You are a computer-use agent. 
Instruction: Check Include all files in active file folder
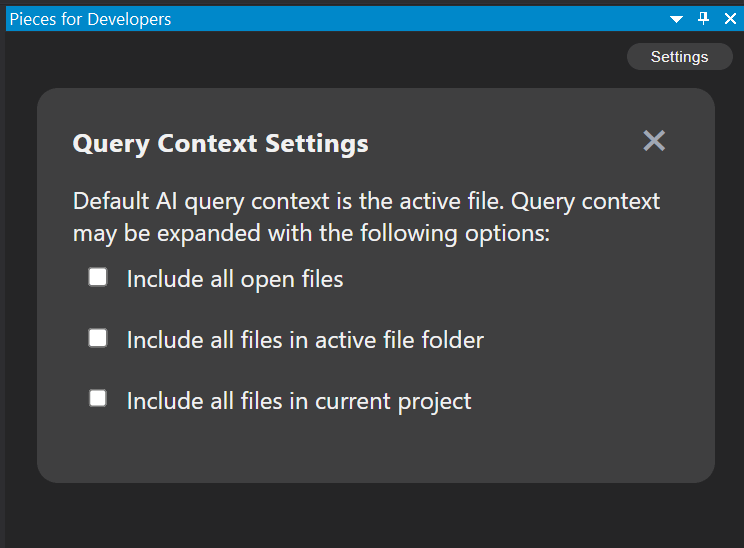[x=98, y=338]
